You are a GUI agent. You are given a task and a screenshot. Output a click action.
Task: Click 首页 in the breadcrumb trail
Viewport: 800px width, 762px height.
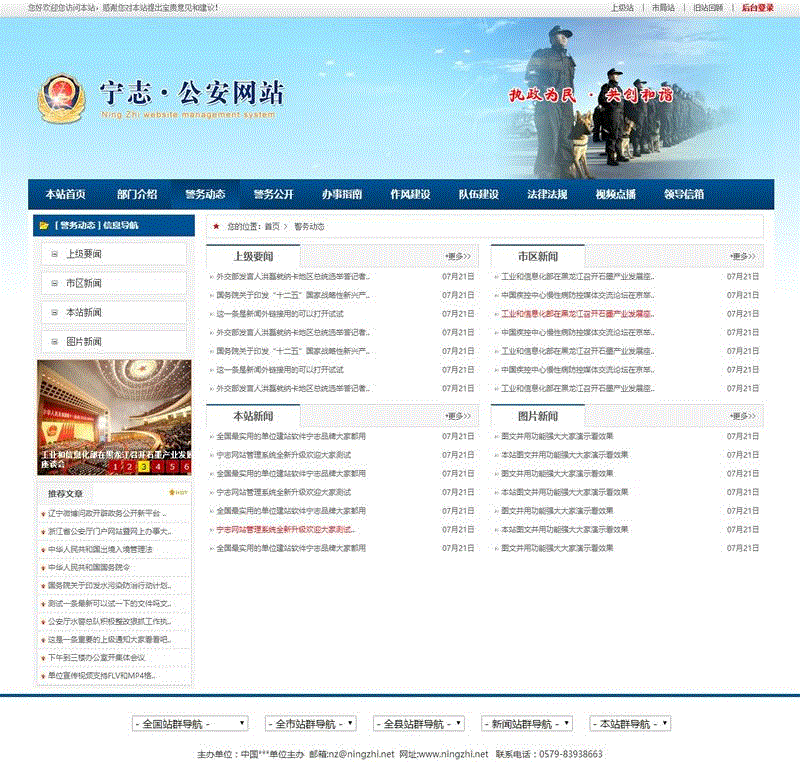point(271,226)
